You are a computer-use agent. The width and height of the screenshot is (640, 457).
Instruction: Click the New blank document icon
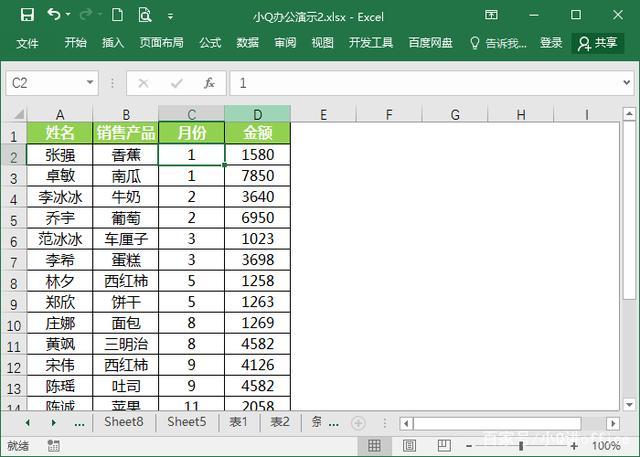[x=117, y=15]
